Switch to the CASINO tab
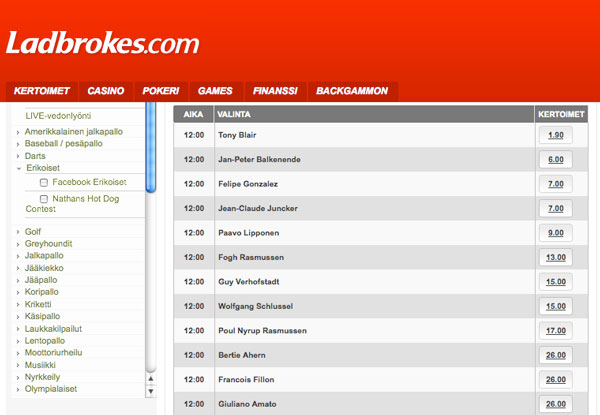 (106, 91)
